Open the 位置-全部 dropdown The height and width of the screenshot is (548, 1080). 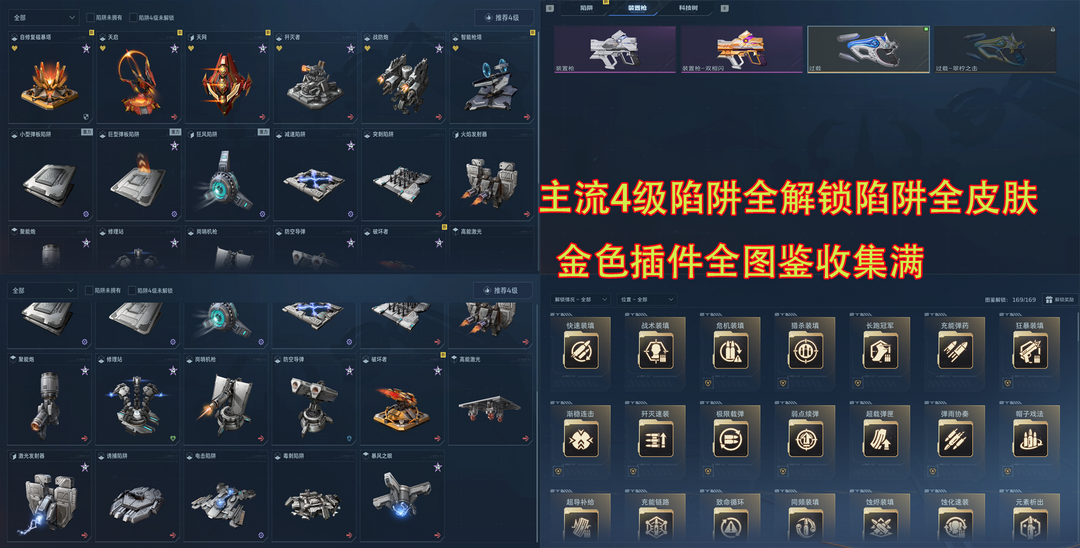pos(647,299)
